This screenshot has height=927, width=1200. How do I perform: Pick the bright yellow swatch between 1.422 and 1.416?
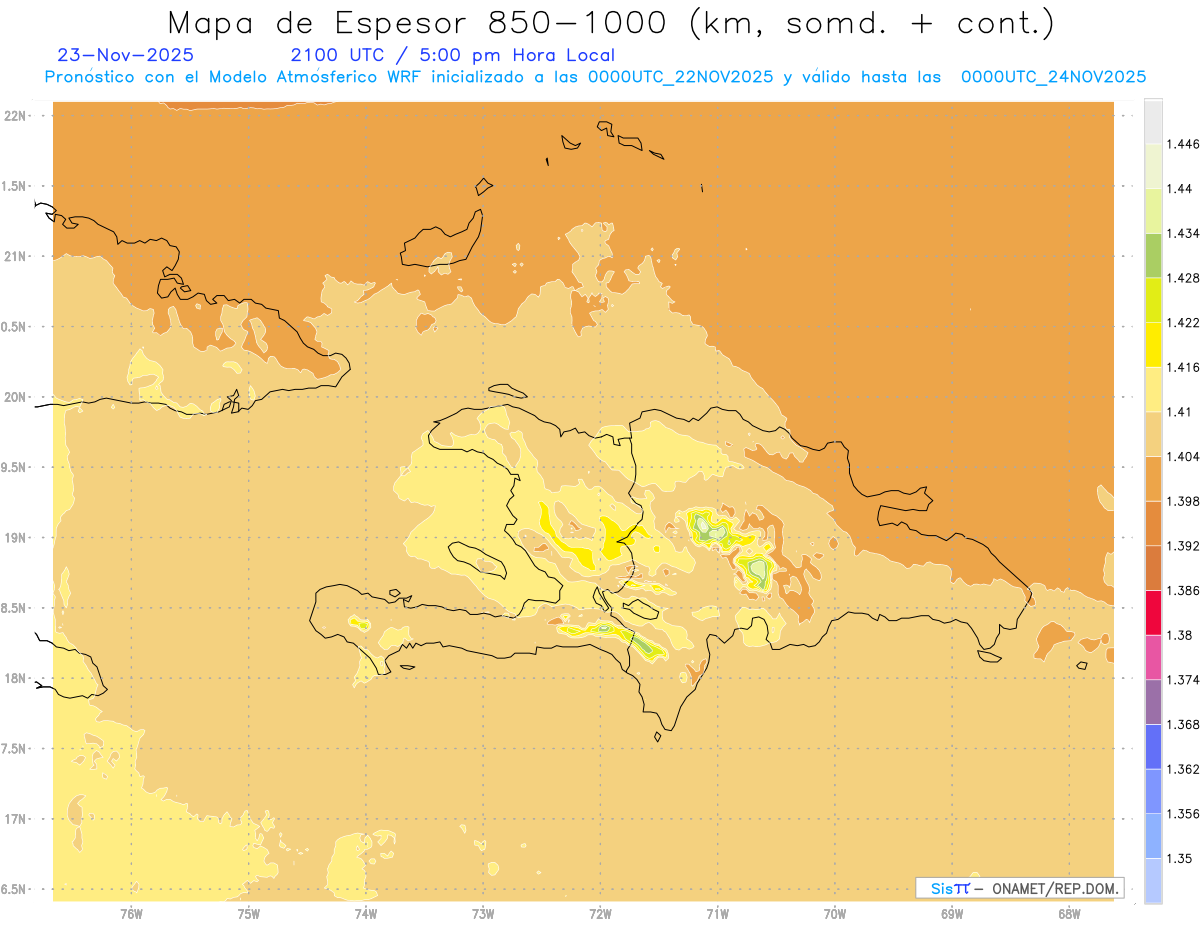click(1153, 345)
